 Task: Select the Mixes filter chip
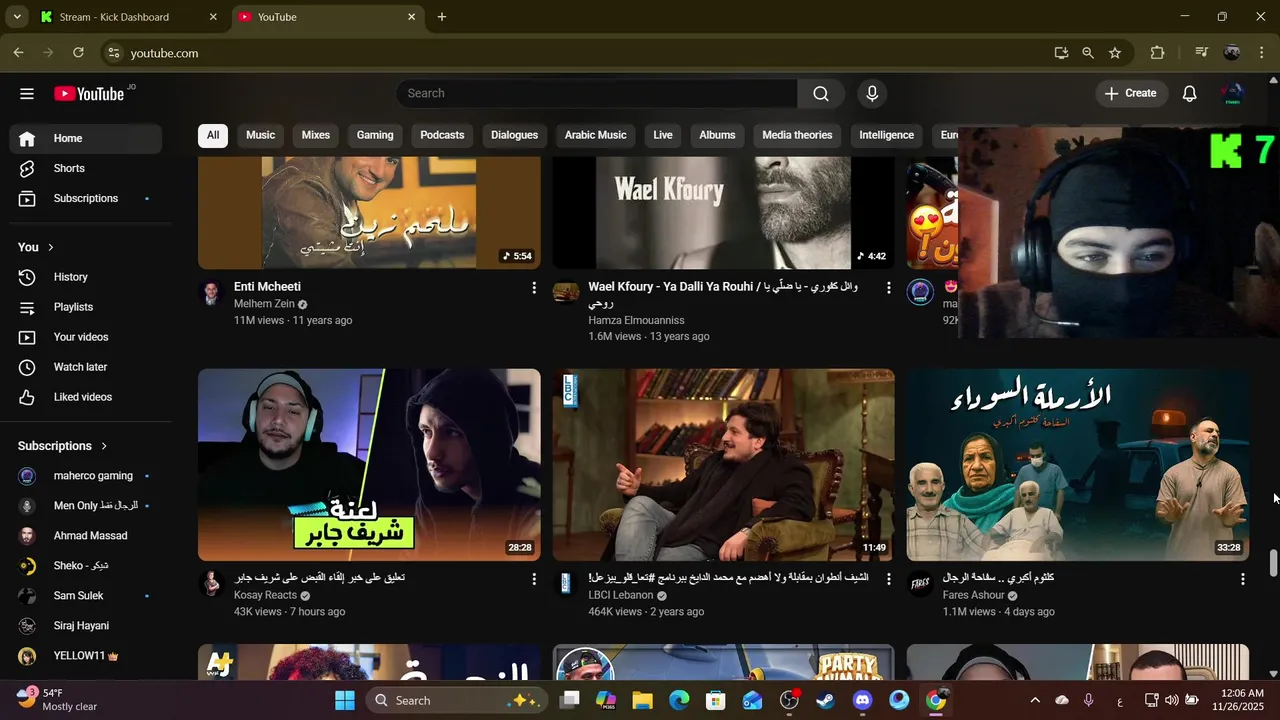tap(316, 135)
